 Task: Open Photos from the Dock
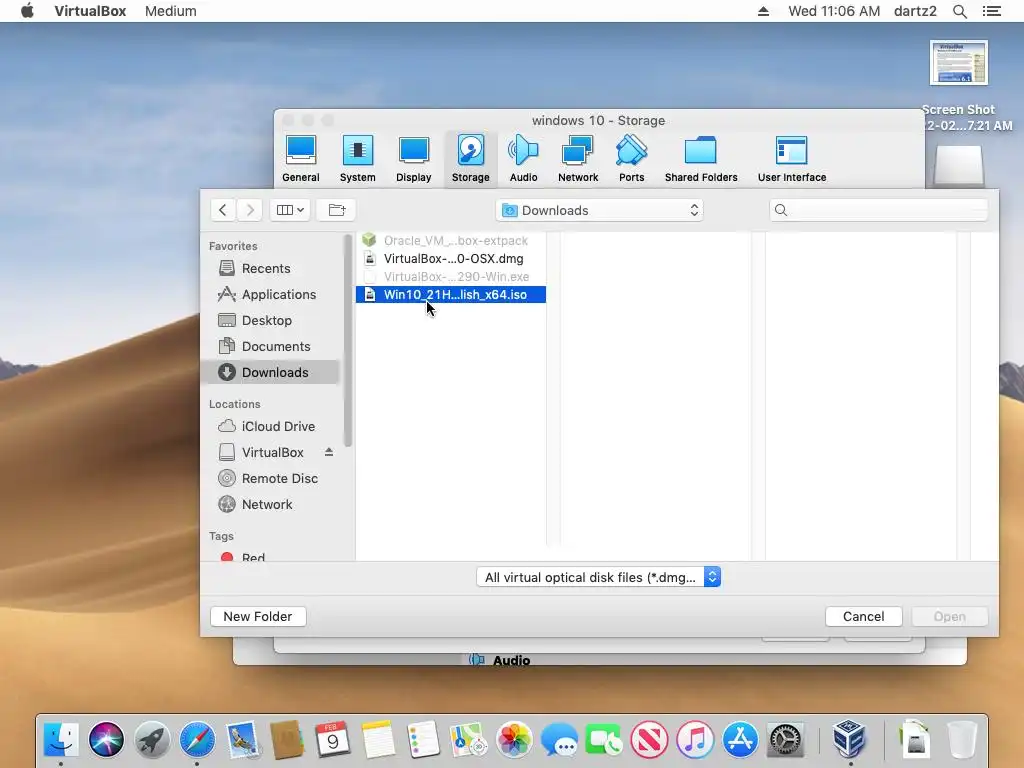coord(514,740)
